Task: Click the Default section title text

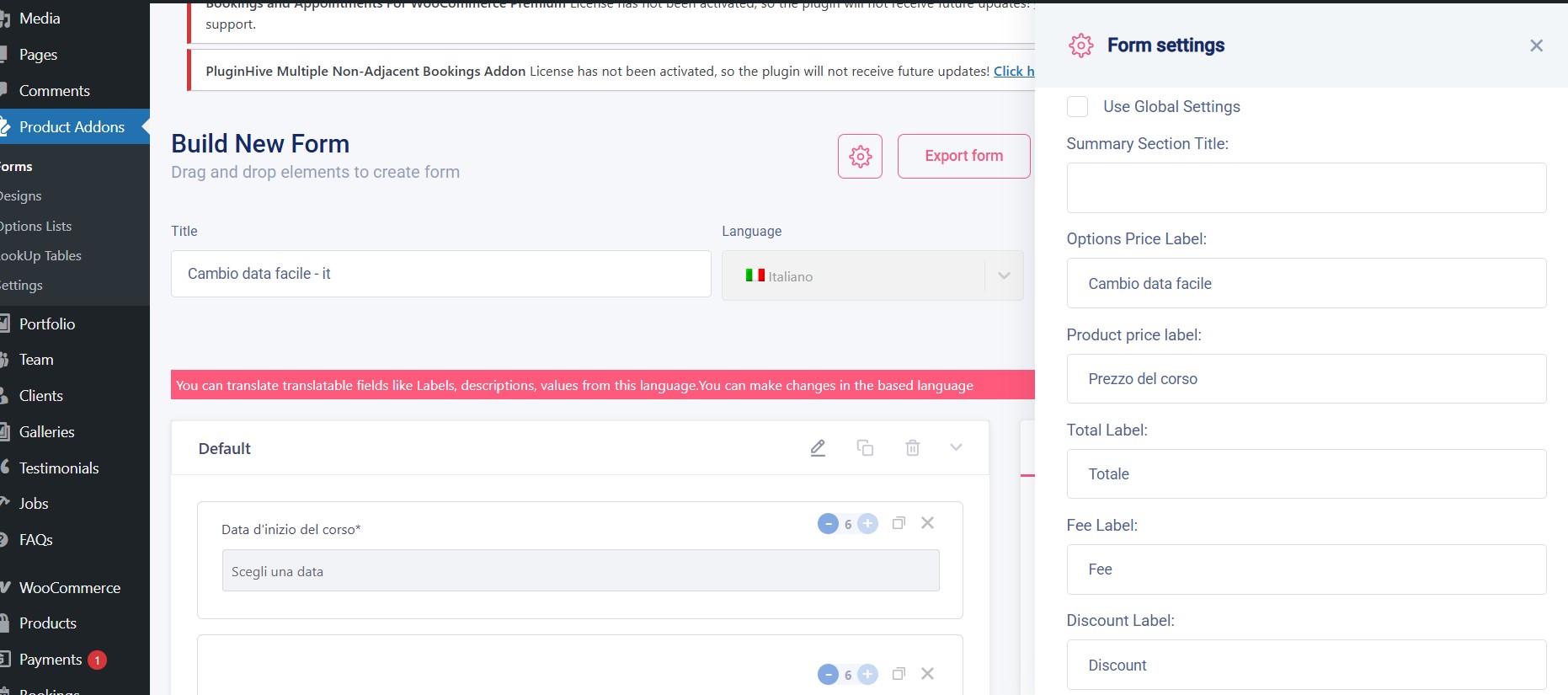Action: coord(225,449)
